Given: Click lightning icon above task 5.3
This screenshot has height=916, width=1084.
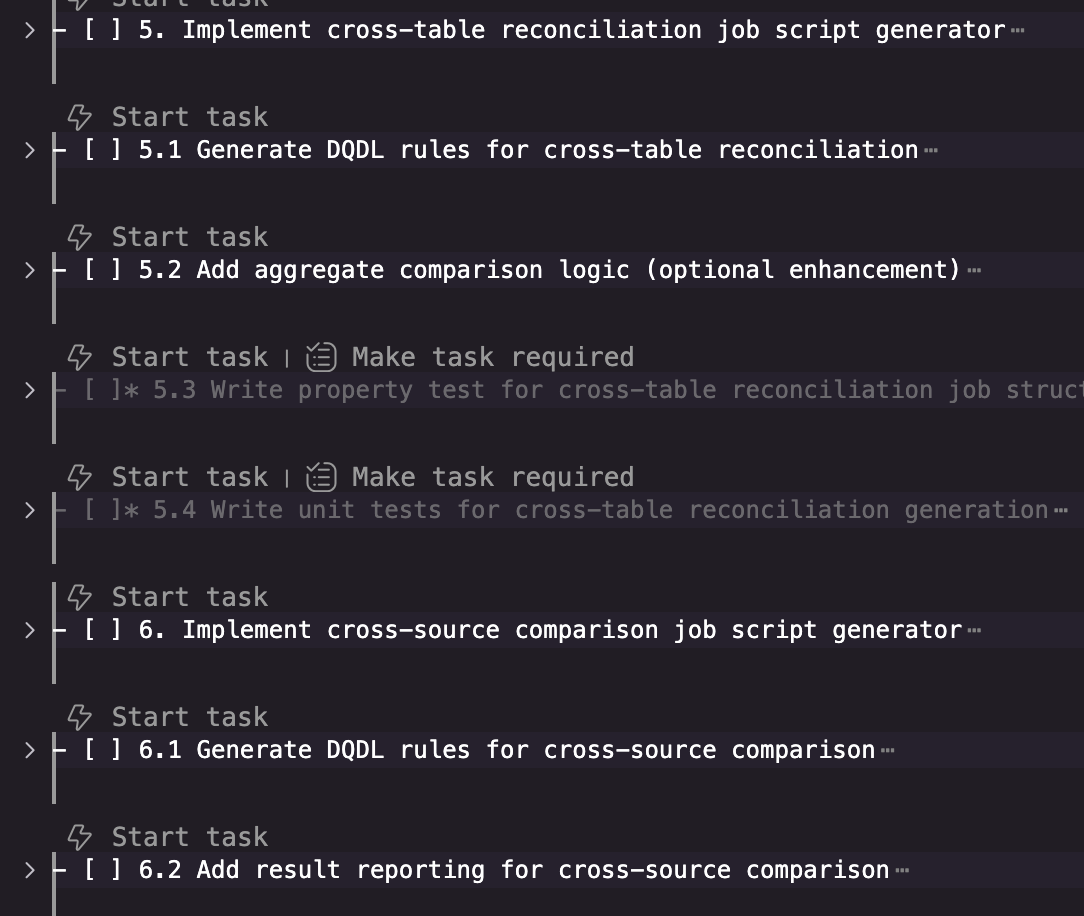Looking at the screenshot, I should pos(80,358).
